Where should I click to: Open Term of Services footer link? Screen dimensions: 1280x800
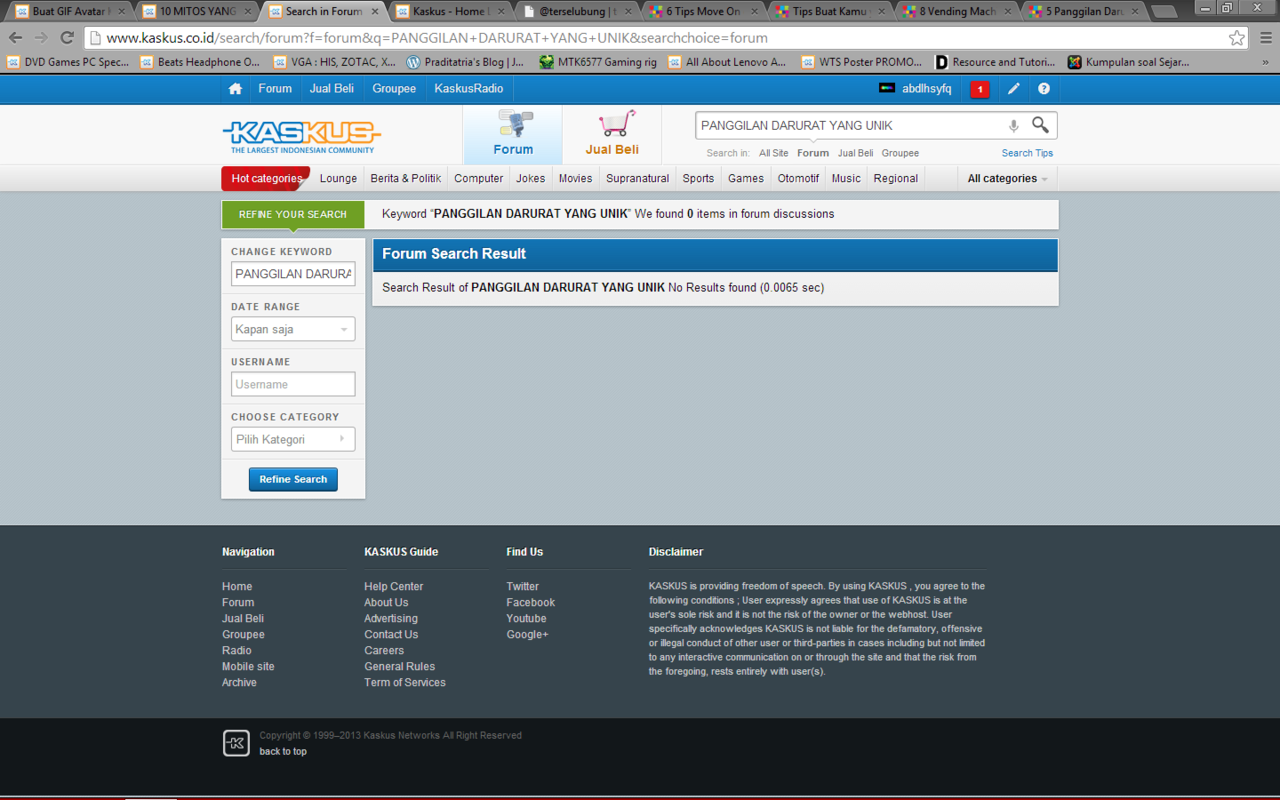(405, 683)
